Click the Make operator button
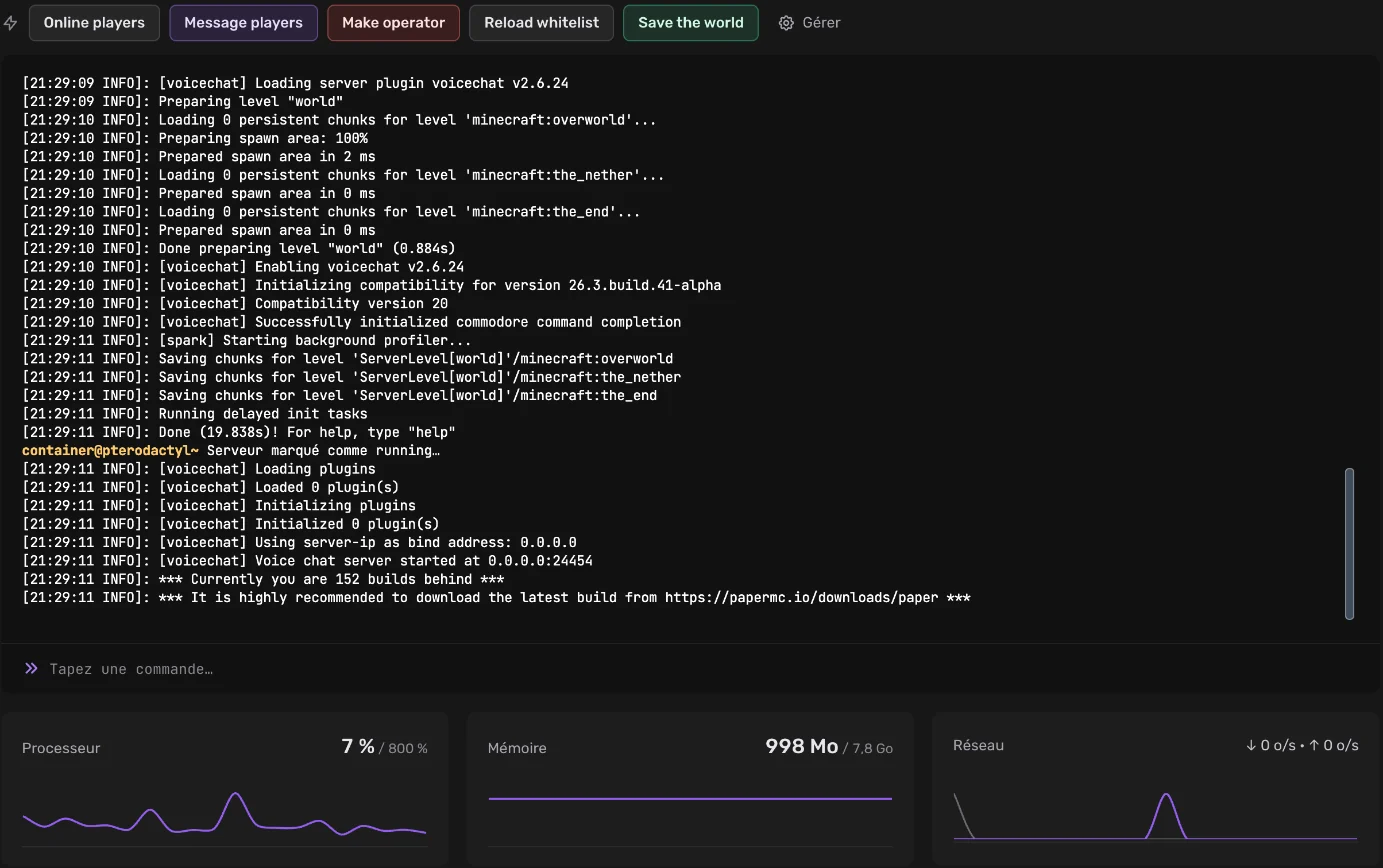Image resolution: width=1383 pixels, height=868 pixels. coord(393,23)
